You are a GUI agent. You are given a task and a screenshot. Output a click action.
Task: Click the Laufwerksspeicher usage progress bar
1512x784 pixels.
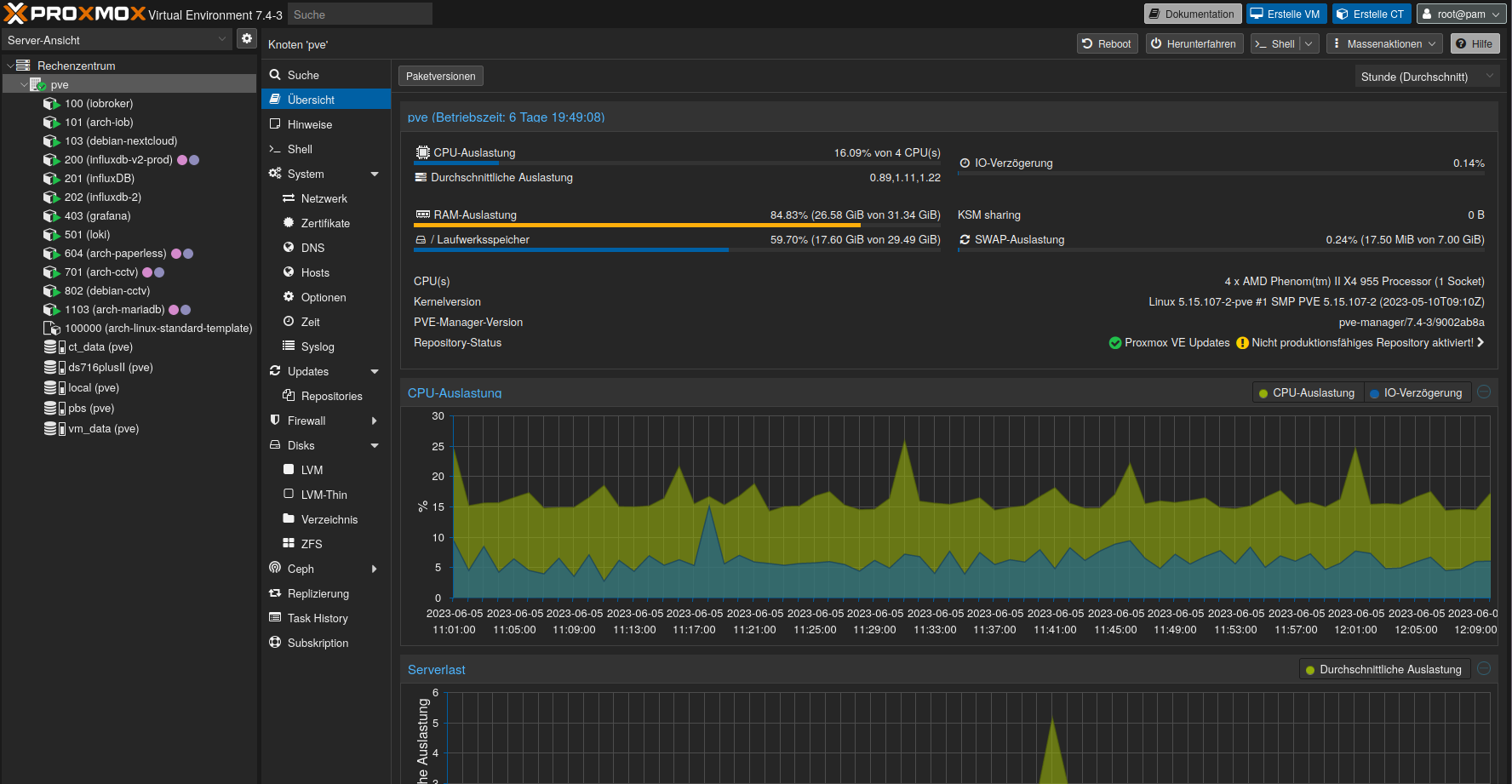[x=677, y=250]
